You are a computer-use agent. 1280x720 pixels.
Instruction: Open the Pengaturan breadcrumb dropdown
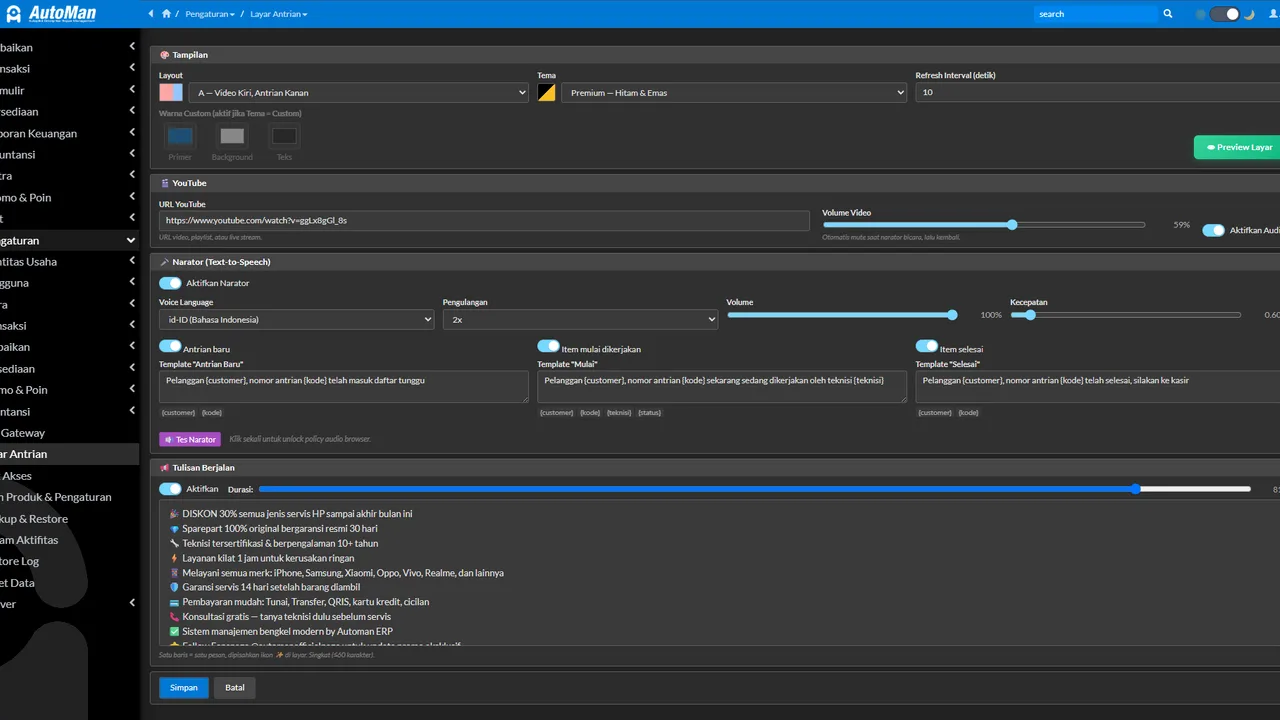pyautogui.click(x=210, y=14)
